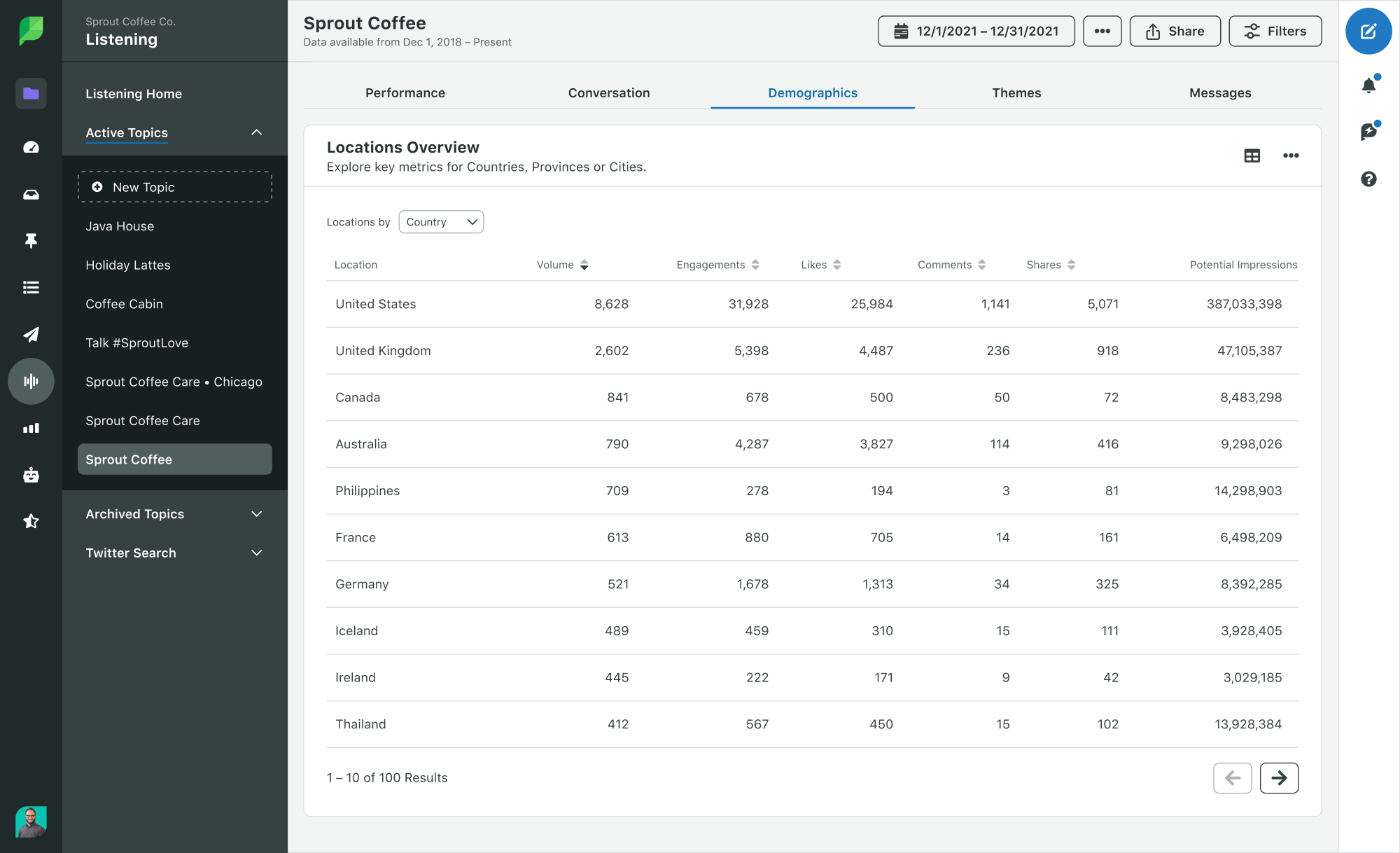This screenshot has height=853, width=1400.
Task: Click the Holiday Lattes topic item
Action: click(128, 265)
